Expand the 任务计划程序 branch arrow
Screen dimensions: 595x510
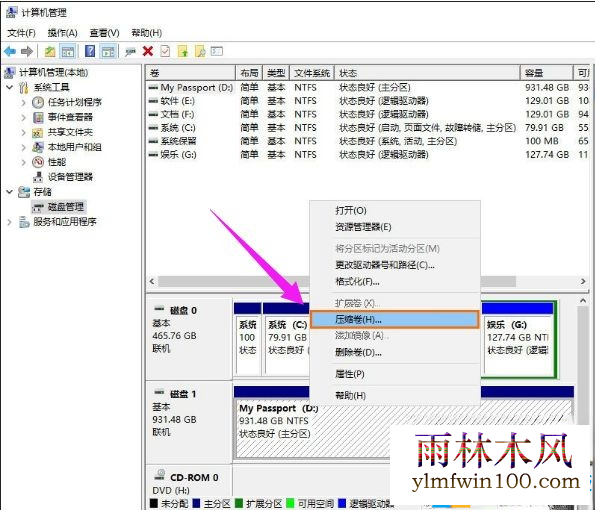pyautogui.click(x=24, y=102)
